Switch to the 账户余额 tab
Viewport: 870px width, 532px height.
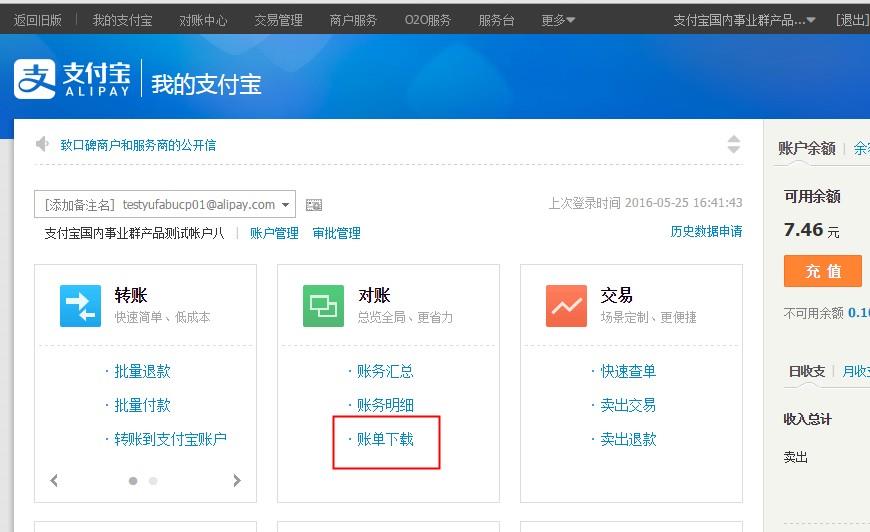coord(807,148)
